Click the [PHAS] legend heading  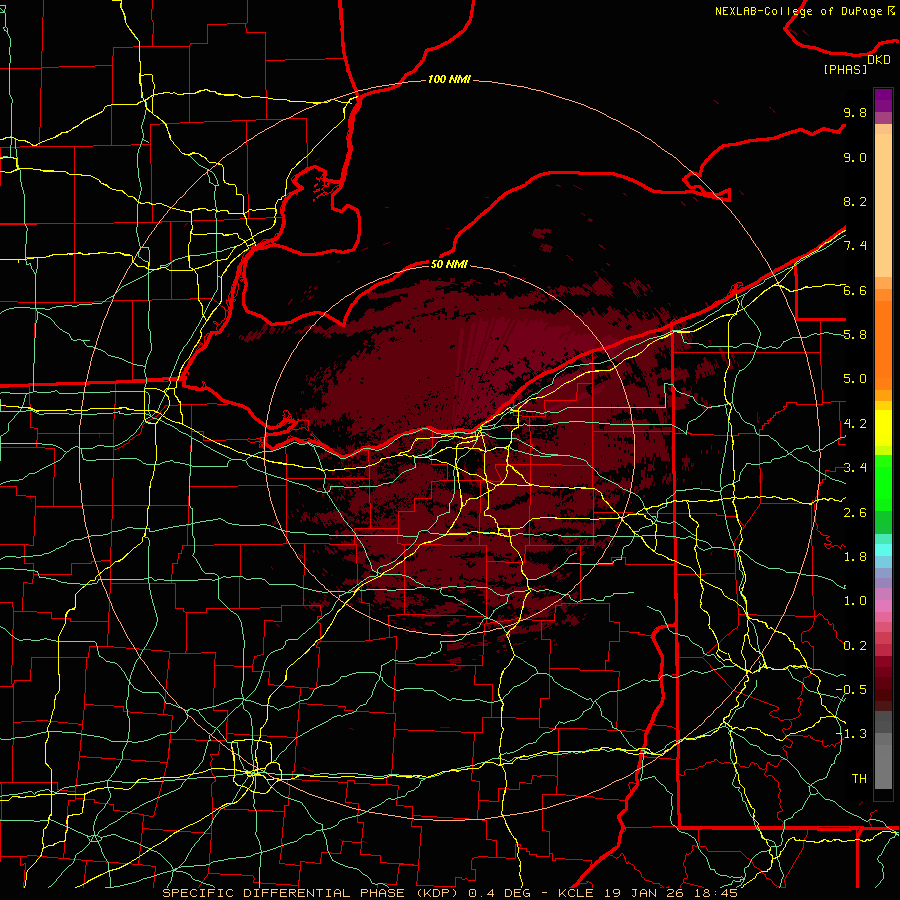point(845,70)
